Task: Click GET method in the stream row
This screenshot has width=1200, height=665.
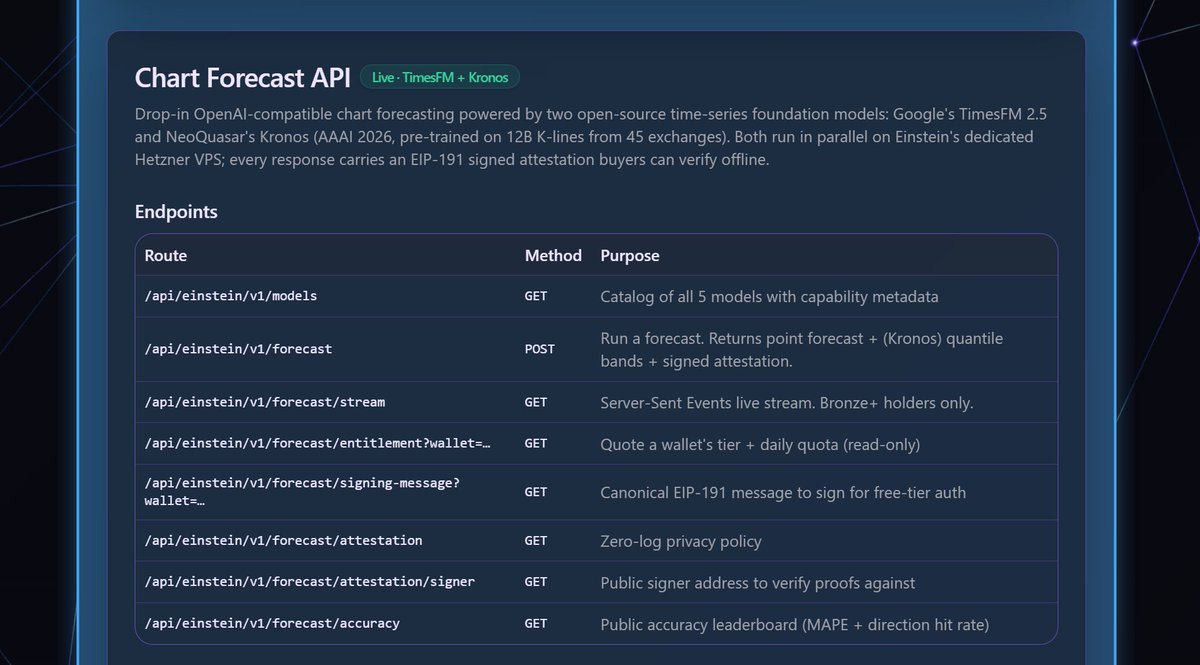Action: pyautogui.click(x=536, y=402)
